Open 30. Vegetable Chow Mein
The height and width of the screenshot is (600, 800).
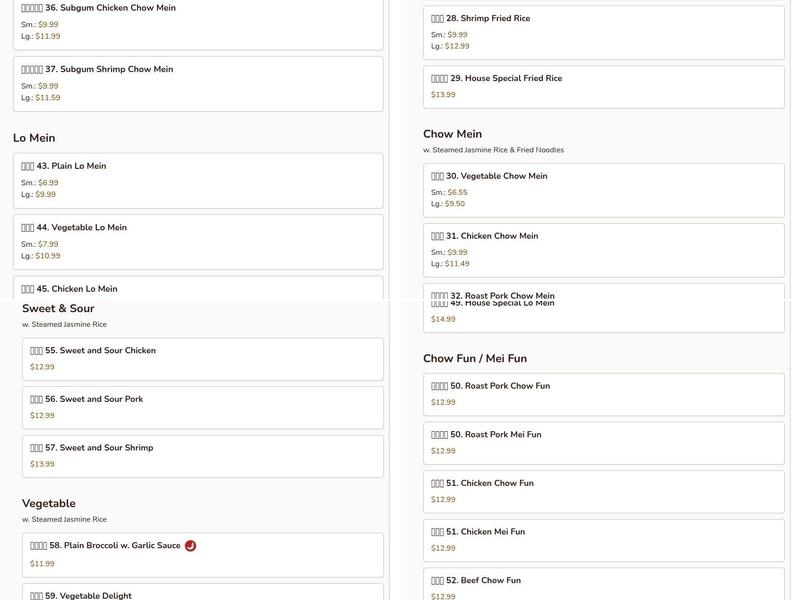(x=604, y=190)
